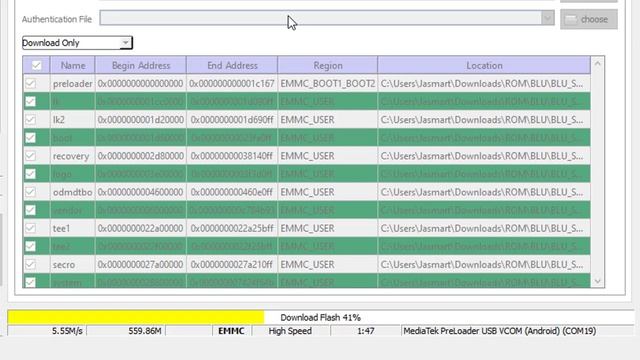Click the EMMC_USER region cell of tee1
Viewport: 640px width, 360px height.
[x=328, y=228]
